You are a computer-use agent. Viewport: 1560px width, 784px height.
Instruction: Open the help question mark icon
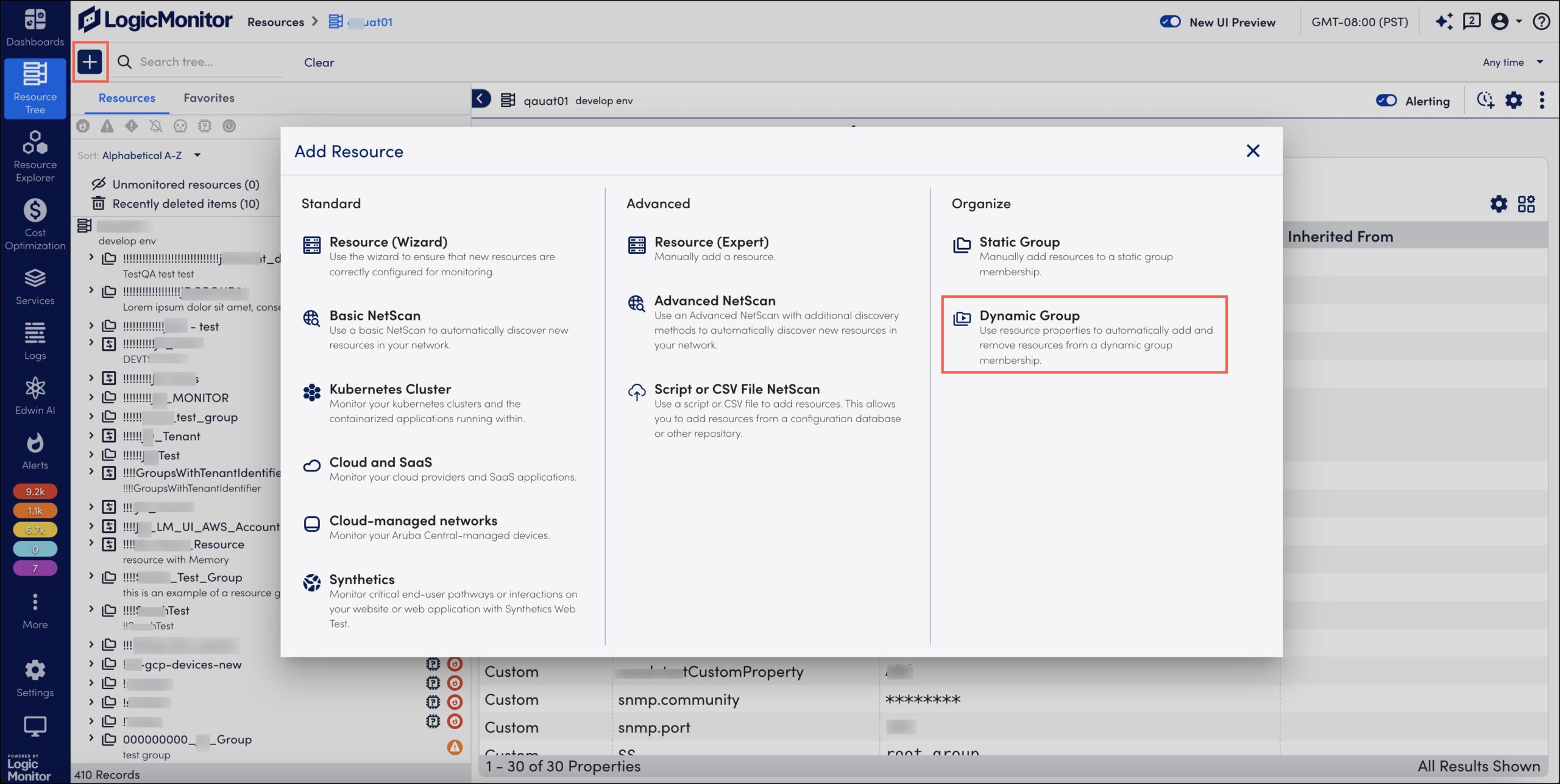[1542, 22]
